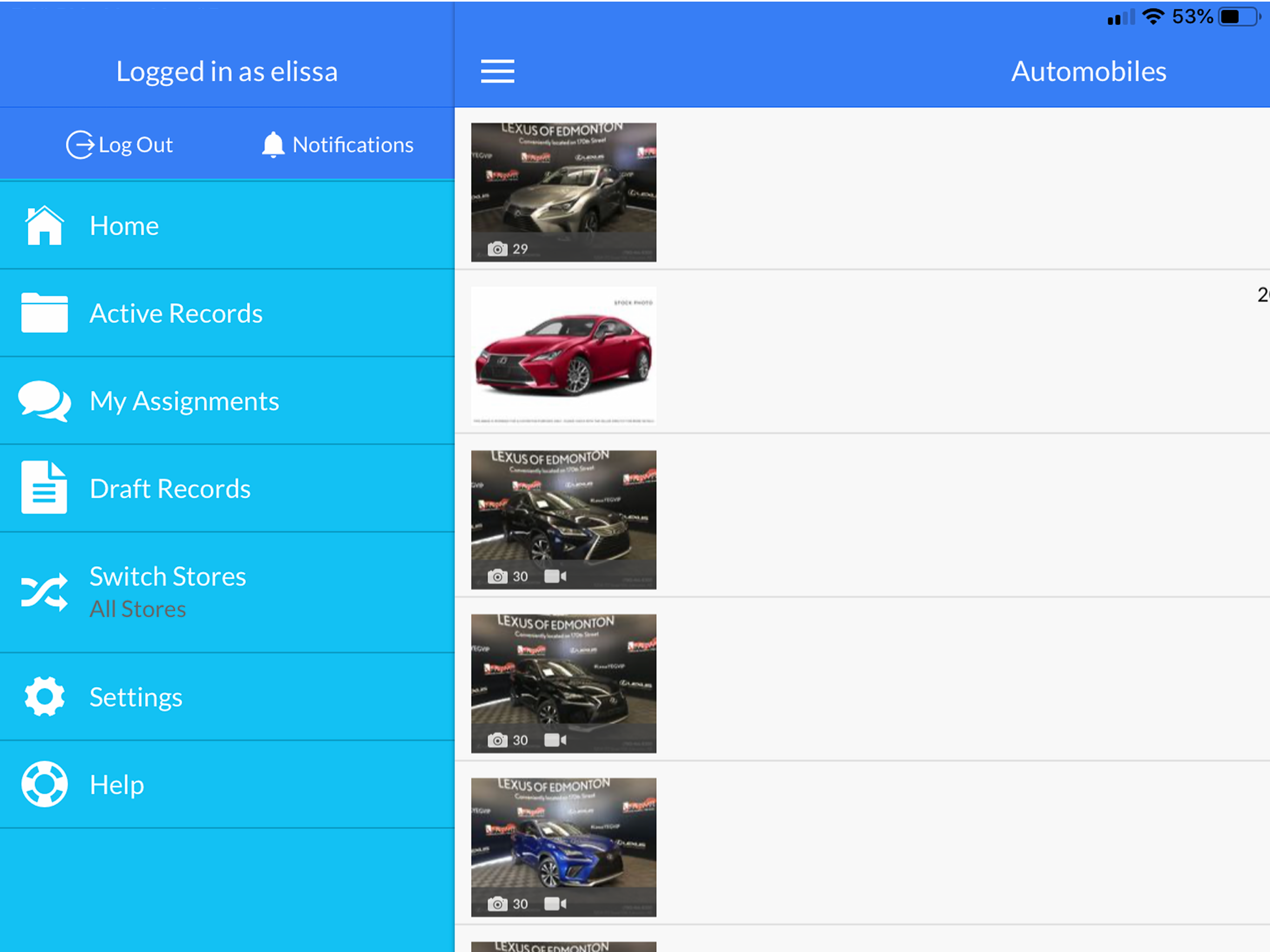Open Active Records from the sidebar
The height and width of the screenshot is (952, 1270).
pos(227,313)
